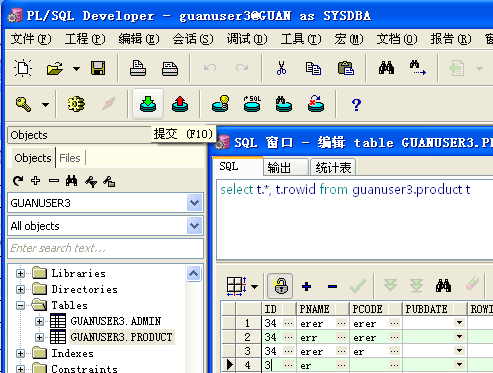
Task: Expand the Indexes folder
Action: (20, 353)
